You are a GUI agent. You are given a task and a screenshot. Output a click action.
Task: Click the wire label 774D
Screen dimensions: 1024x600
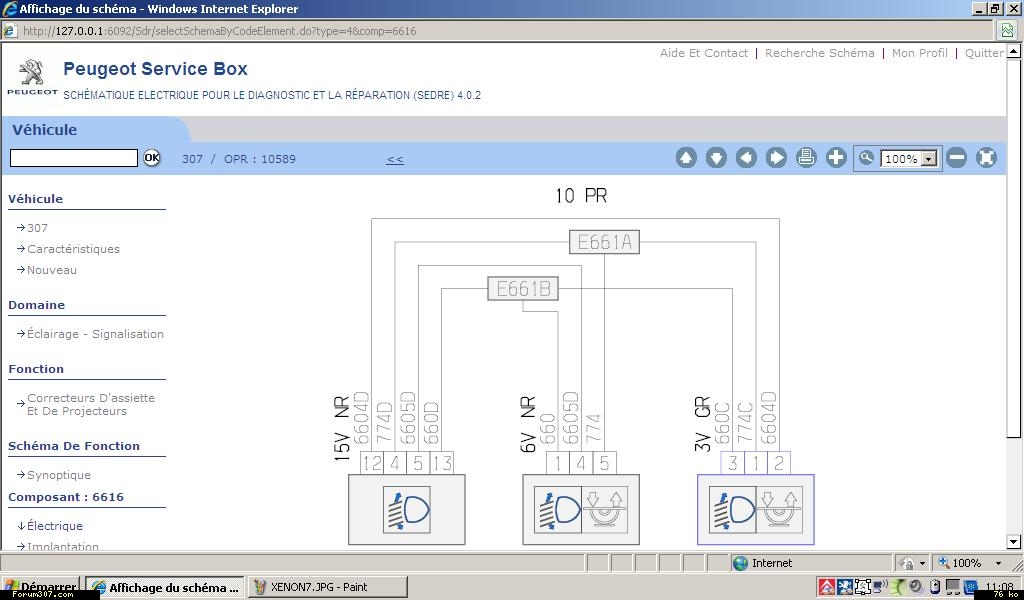385,424
